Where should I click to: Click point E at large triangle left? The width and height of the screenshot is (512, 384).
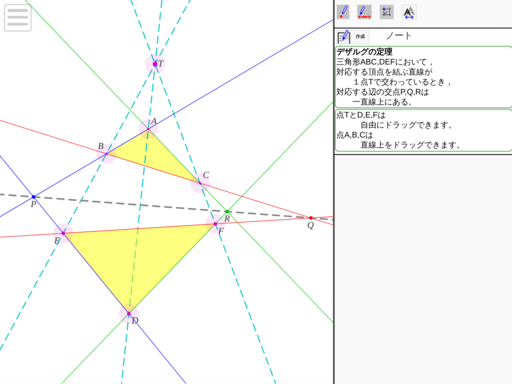click(63, 233)
